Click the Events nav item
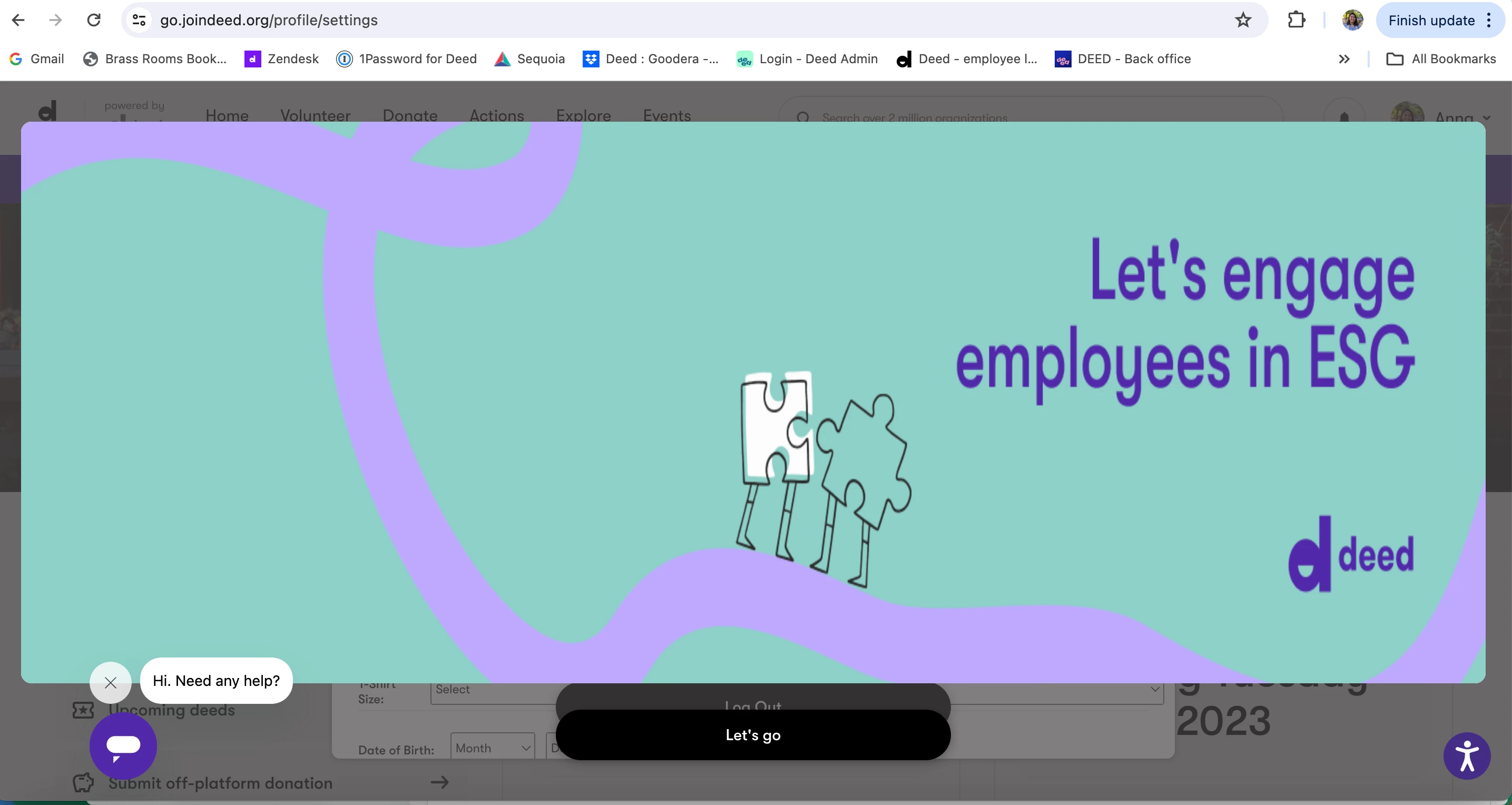The height and width of the screenshot is (805, 1512). 667,116
